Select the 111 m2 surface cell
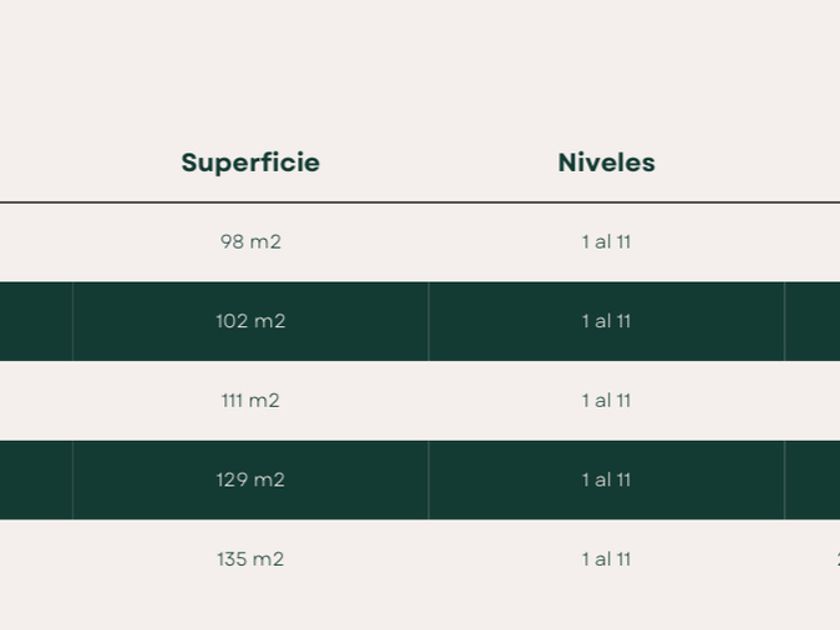Image resolution: width=840 pixels, height=630 pixels. tap(250, 401)
